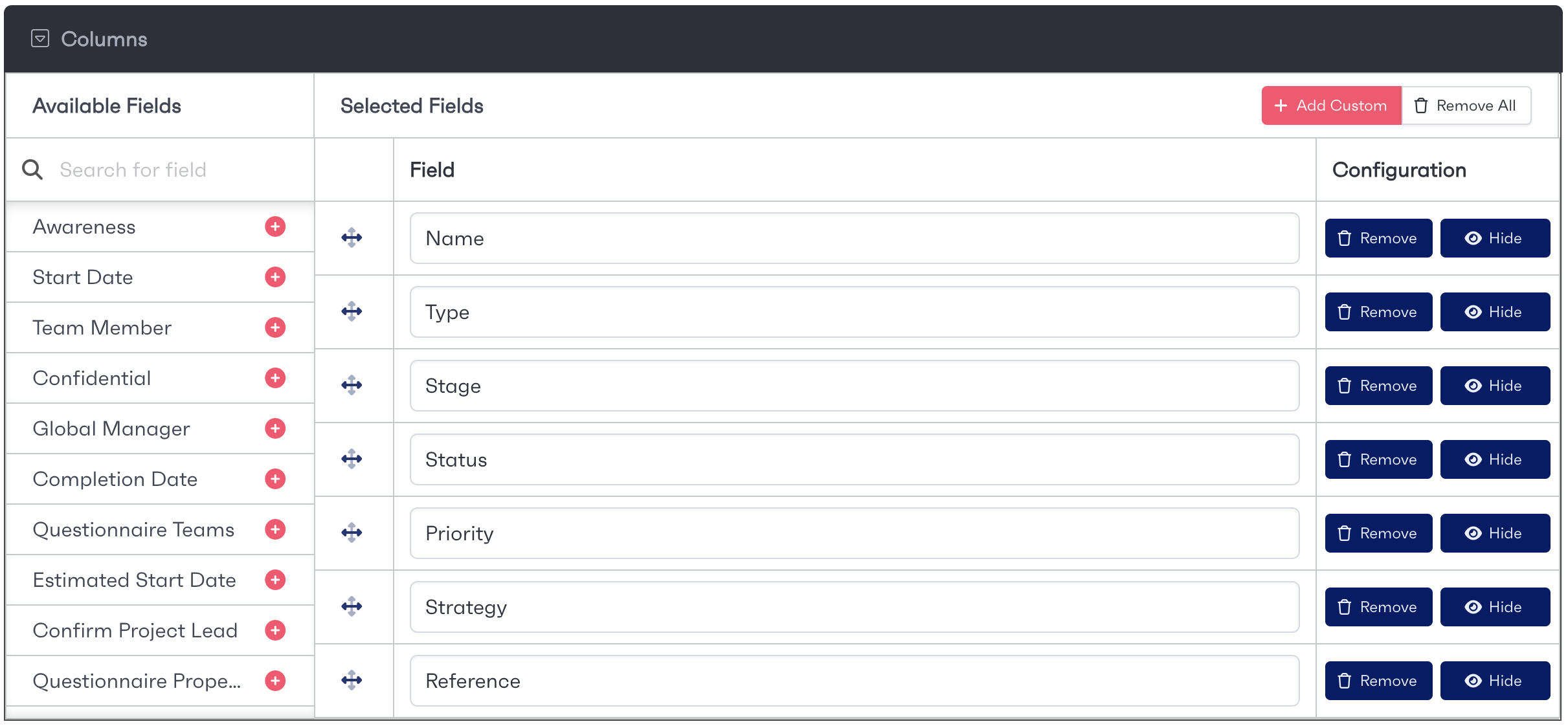The height and width of the screenshot is (726, 1568).
Task: Collapse the Columns panel header icon
Action: click(40, 39)
